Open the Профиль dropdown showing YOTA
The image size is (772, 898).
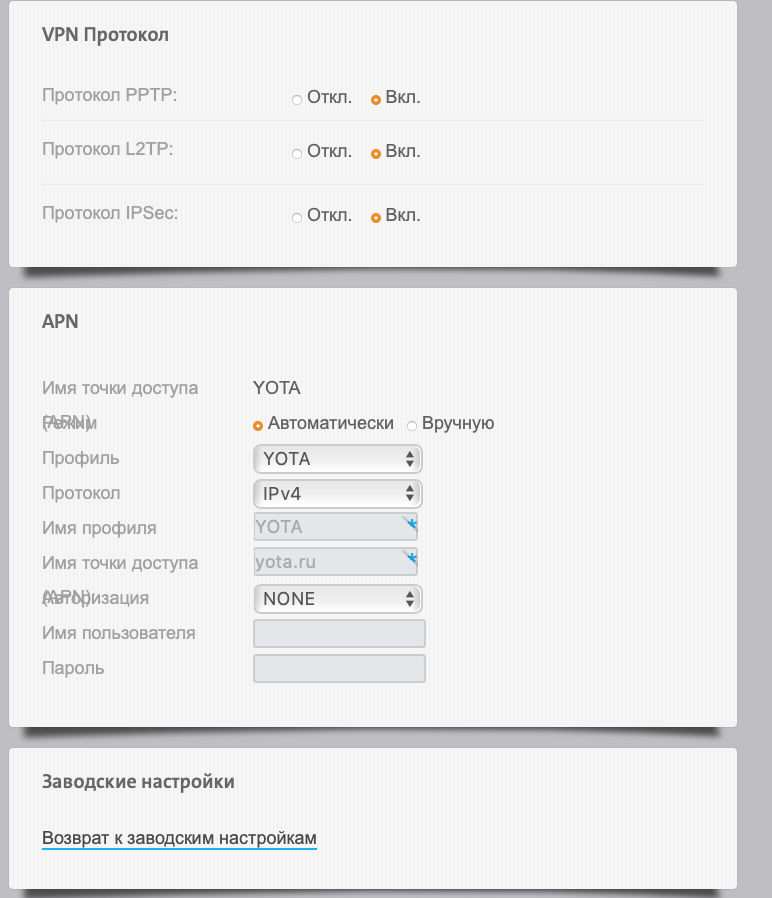[338, 459]
